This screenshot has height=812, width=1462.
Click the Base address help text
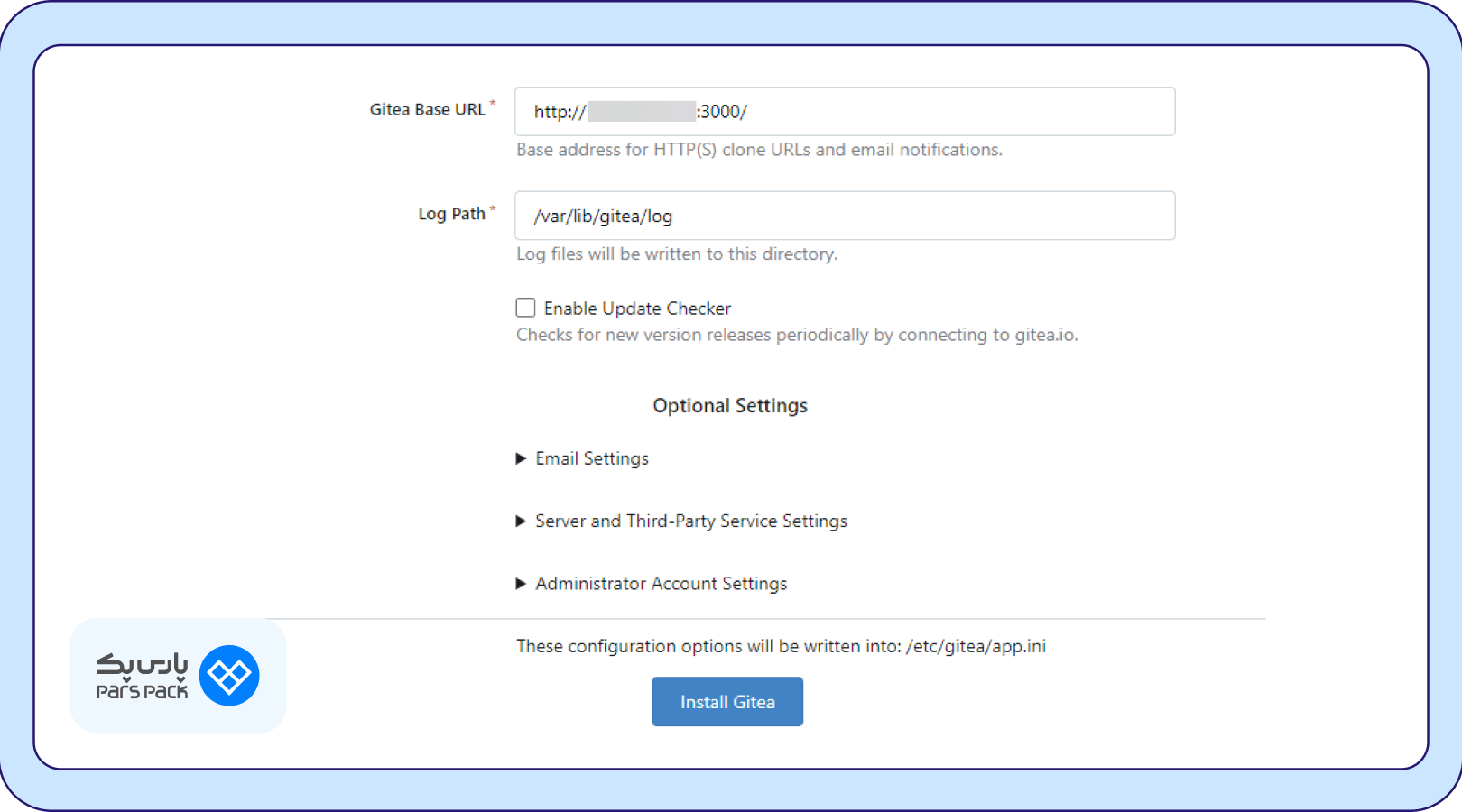click(759, 150)
